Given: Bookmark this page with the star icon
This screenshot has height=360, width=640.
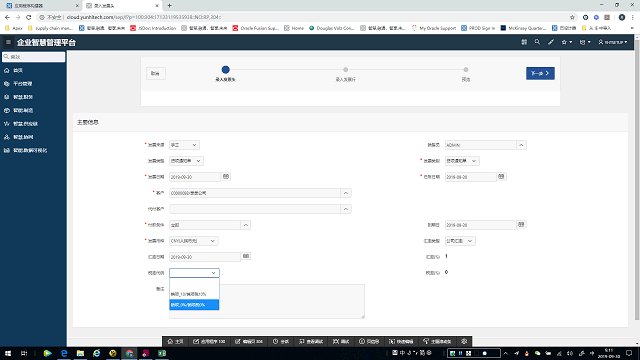Looking at the screenshot, I should pyautogui.click(x=572, y=17).
